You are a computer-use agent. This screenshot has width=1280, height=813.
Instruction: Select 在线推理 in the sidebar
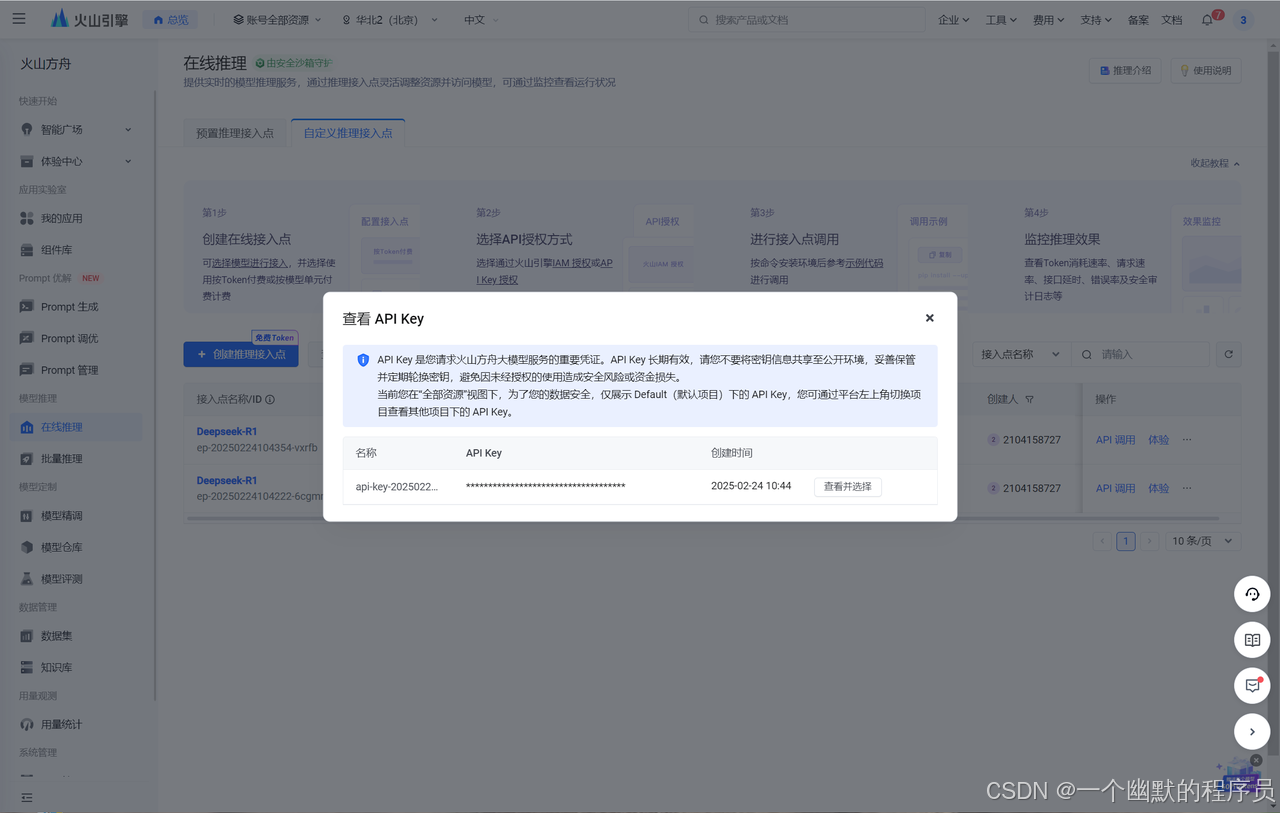pyautogui.click(x=77, y=427)
